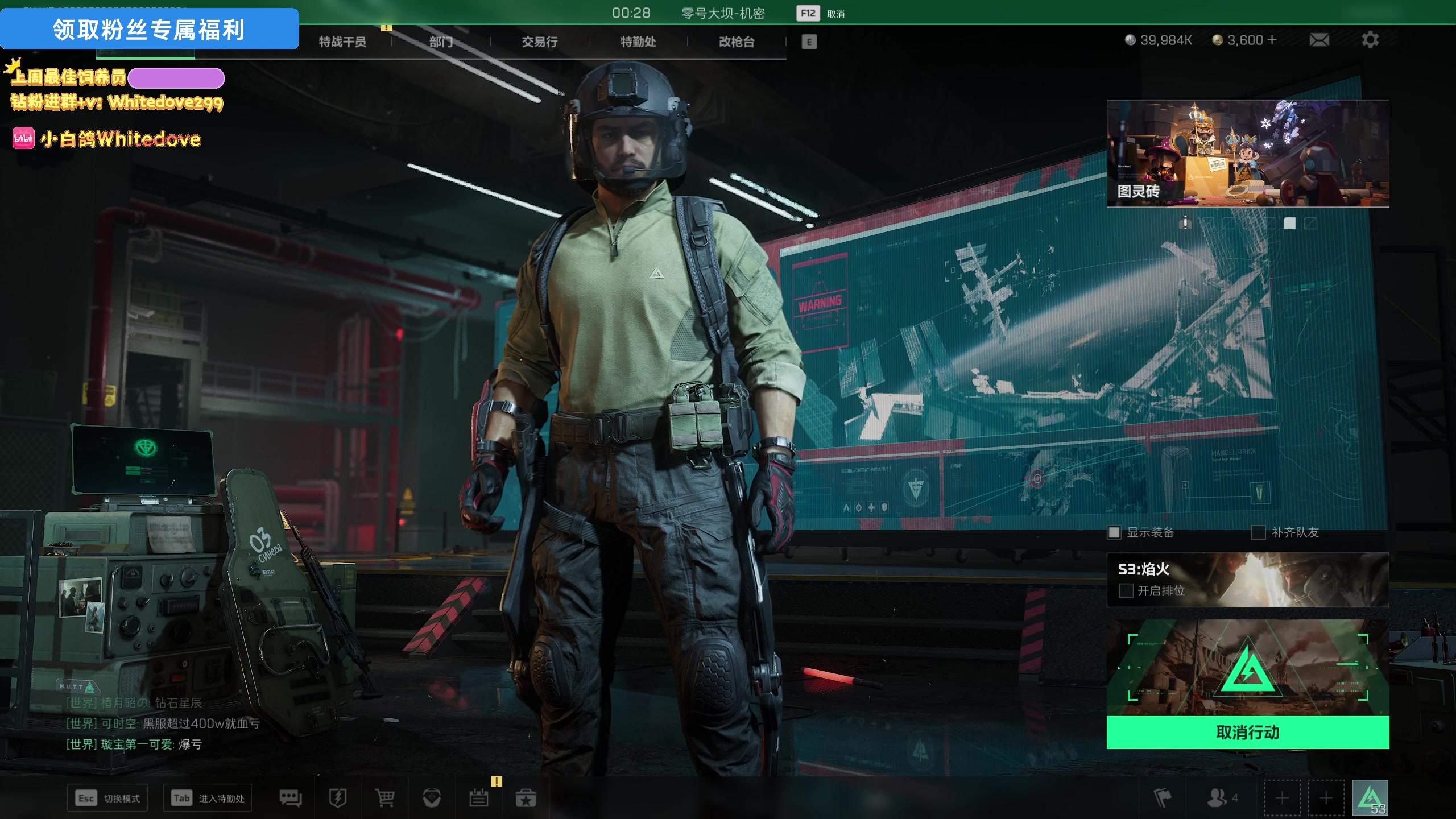The image size is (1456, 819).
Task: Click the 00:28 matchmaking timer
Action: (x=631, y=13)
